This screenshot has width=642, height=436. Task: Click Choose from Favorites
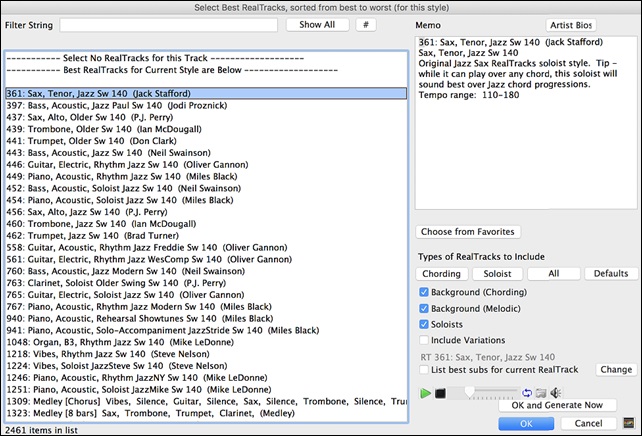pos(468,232)
